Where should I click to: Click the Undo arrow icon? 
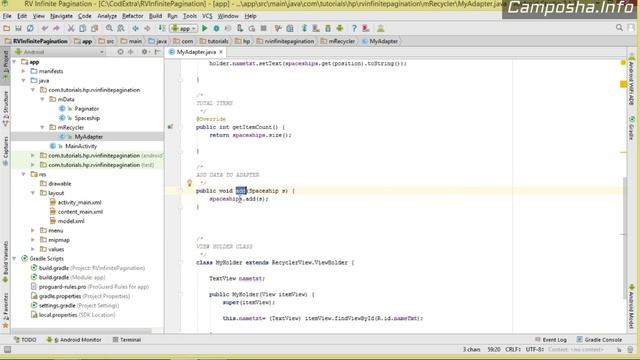(x=44, y=29)
